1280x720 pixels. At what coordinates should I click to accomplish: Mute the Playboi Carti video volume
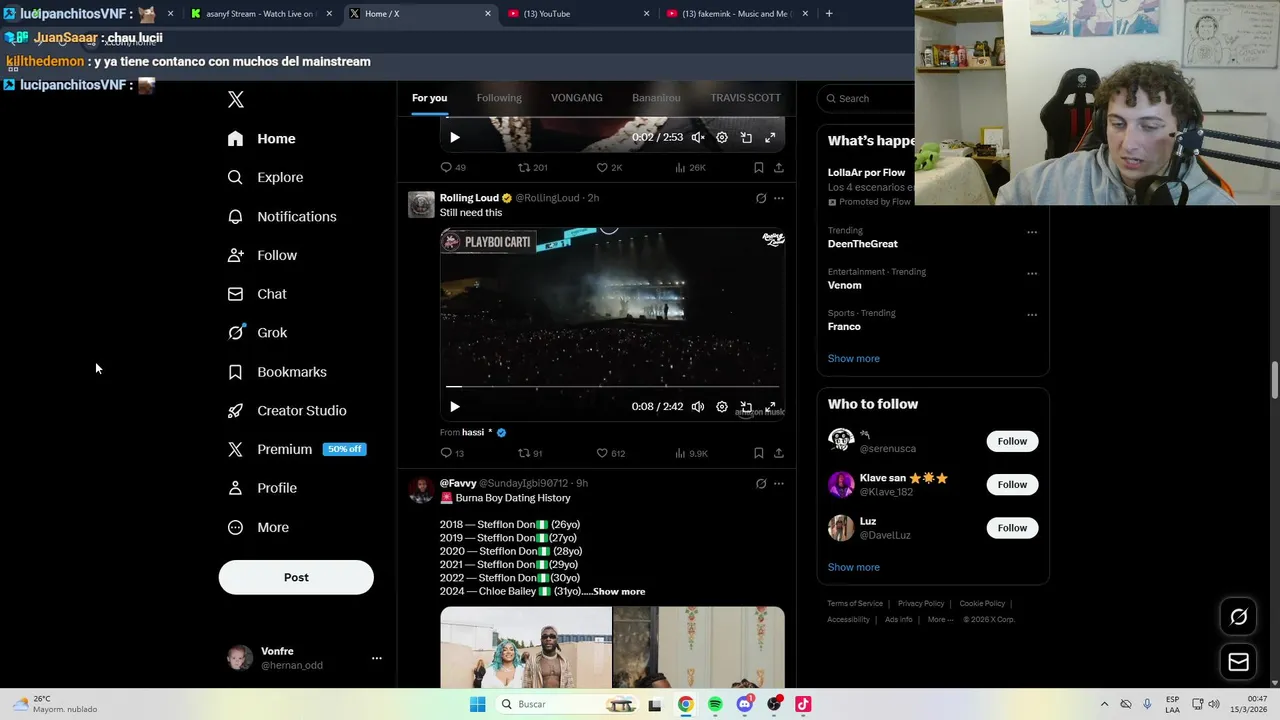pyautogui.click(x=698, y=407)
